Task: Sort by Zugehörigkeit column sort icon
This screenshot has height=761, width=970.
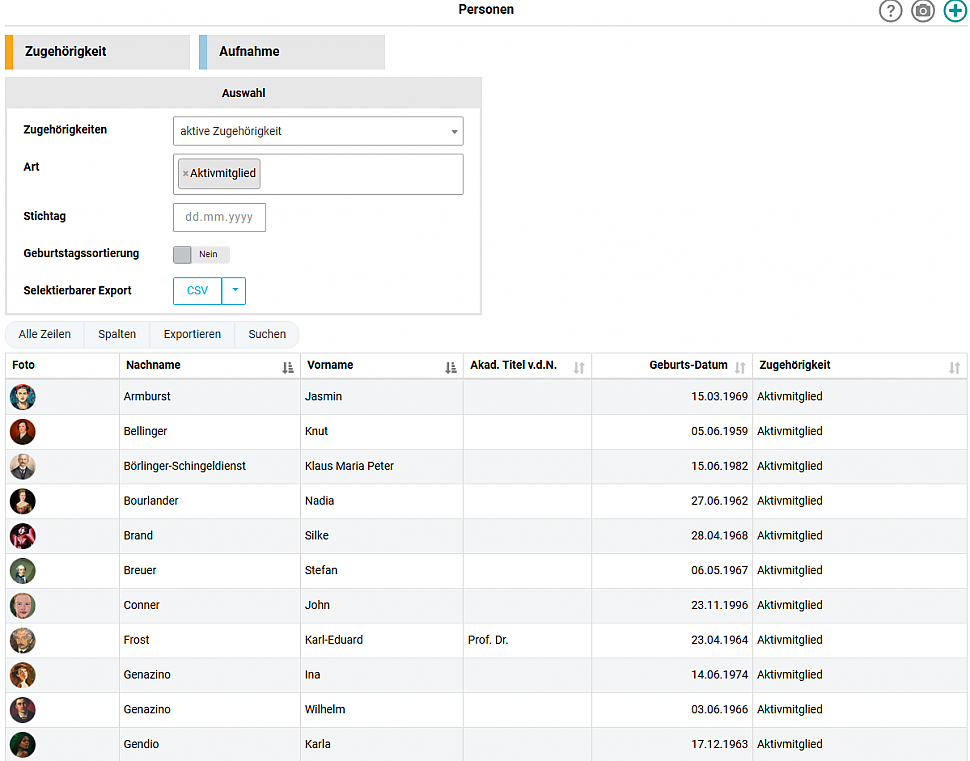Action: (x=954, y=367)
